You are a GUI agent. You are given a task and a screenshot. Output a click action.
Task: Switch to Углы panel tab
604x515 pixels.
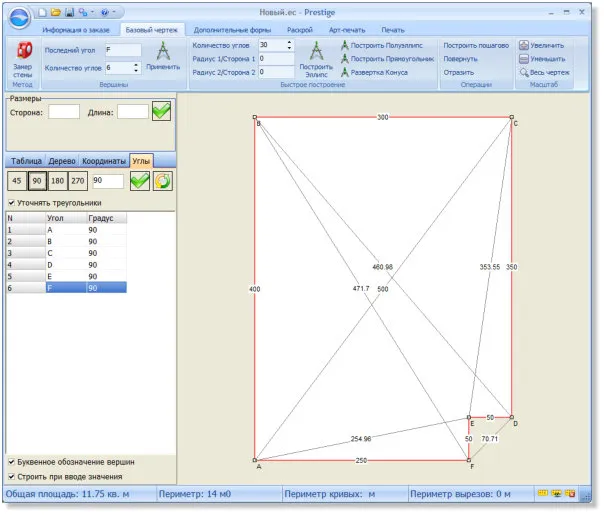[x=141, y=161]
